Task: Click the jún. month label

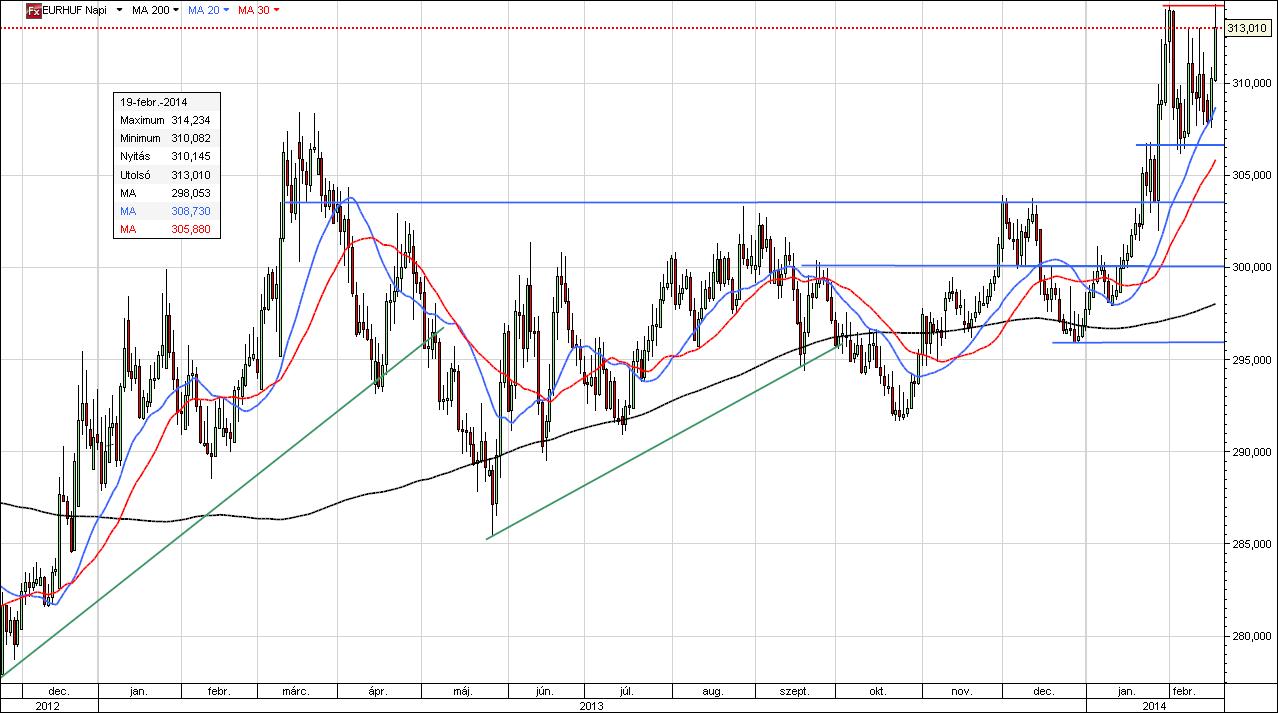Action: [x=545, y=691]
